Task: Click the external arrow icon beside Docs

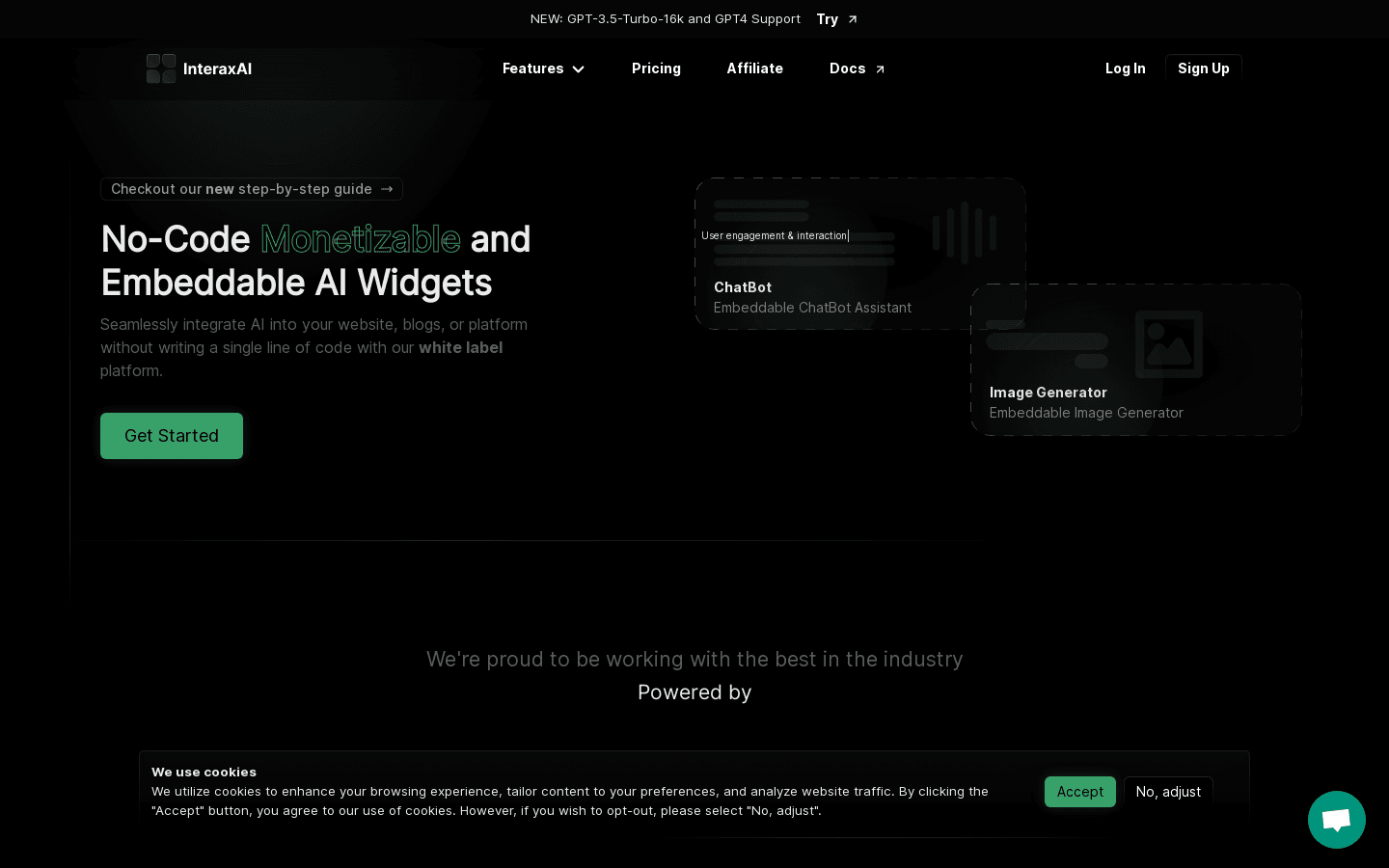Action: coord(880,69)
